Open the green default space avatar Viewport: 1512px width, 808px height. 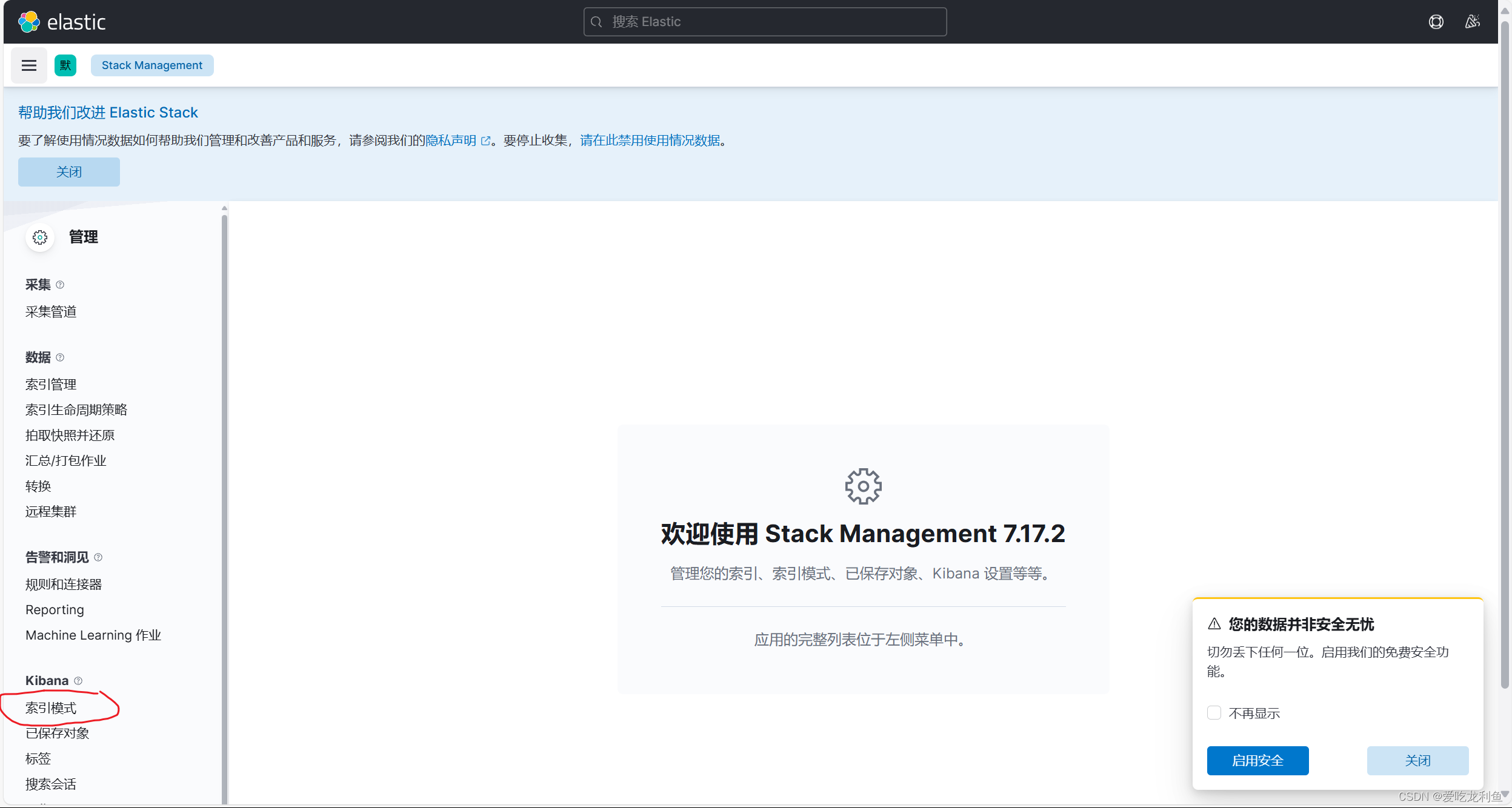click(x=65, y=65)
